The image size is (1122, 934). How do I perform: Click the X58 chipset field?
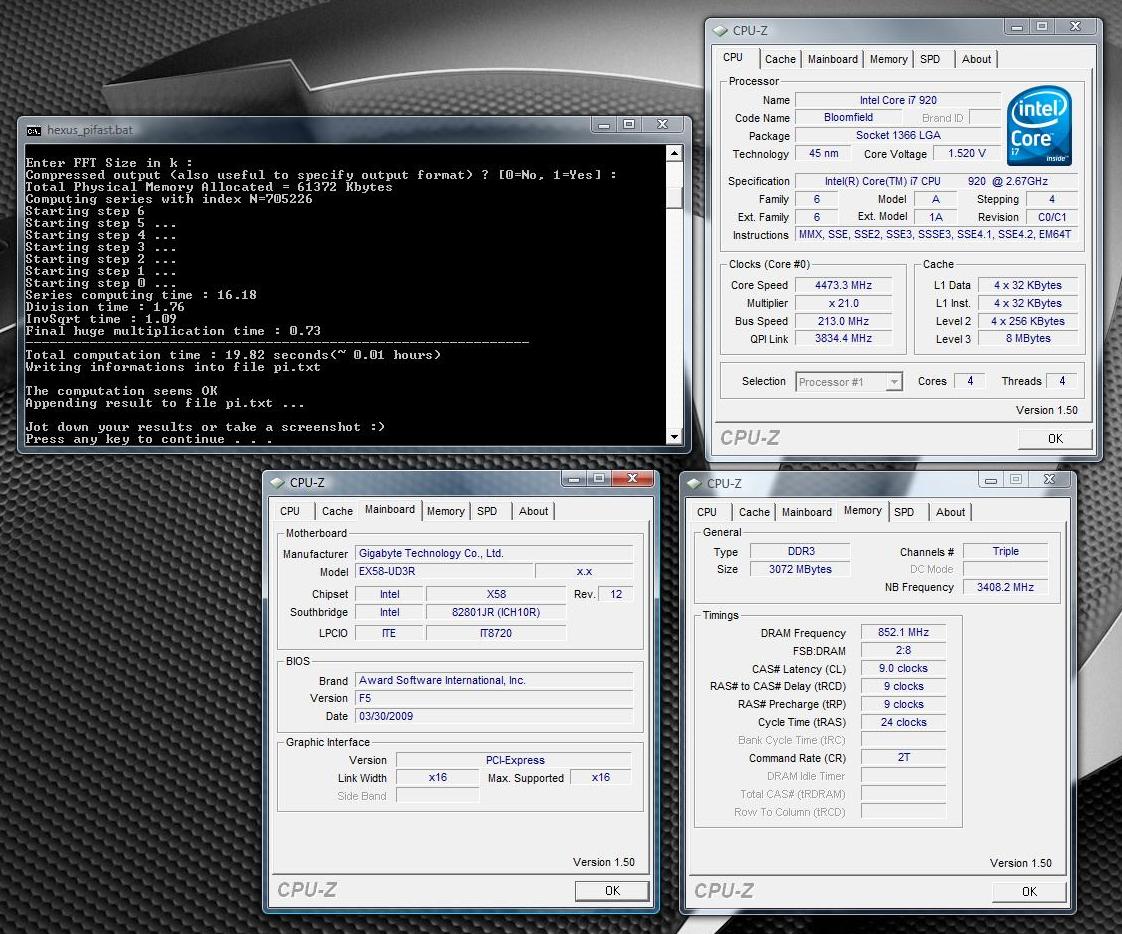click(x=496, y=594)
